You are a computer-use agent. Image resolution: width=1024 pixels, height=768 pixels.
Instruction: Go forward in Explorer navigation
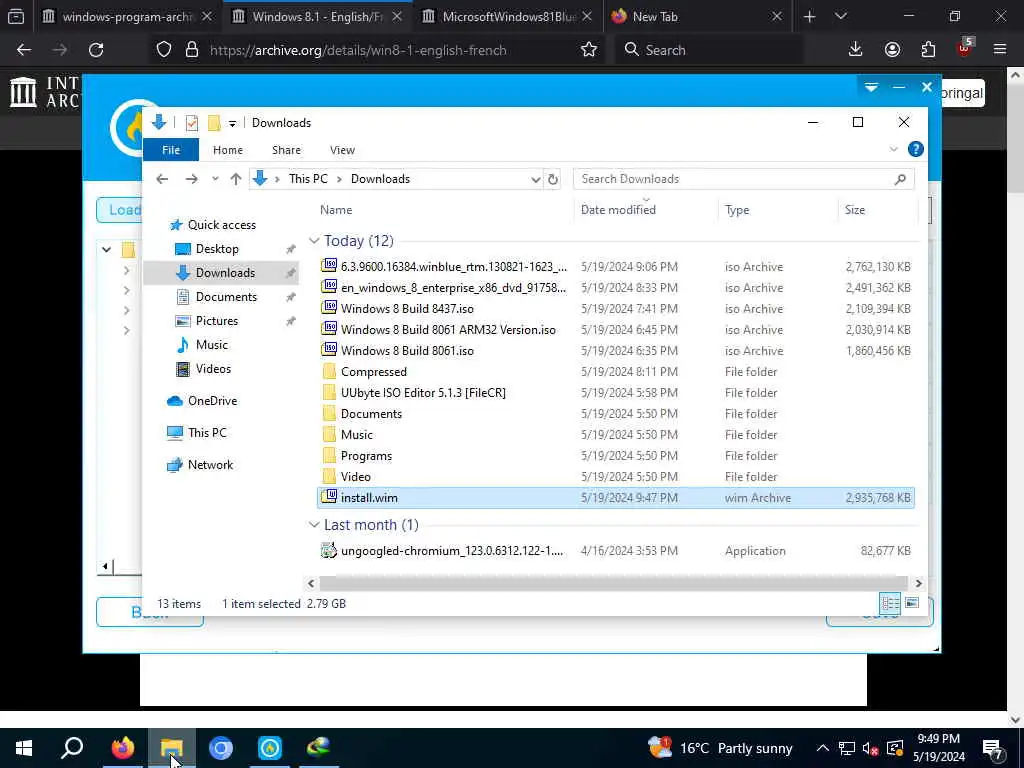tap(191, 179)
